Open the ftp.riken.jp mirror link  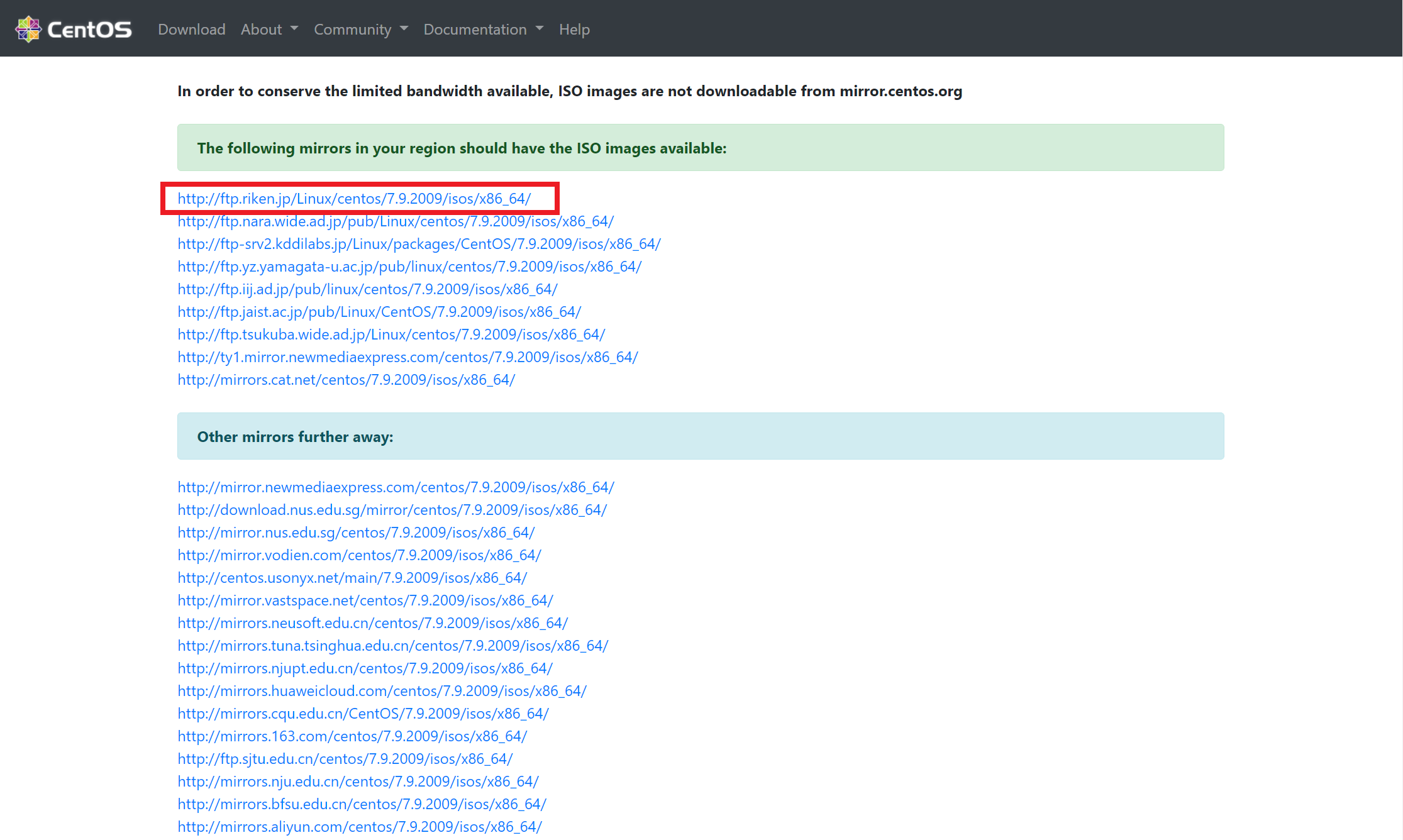[354, 199]
